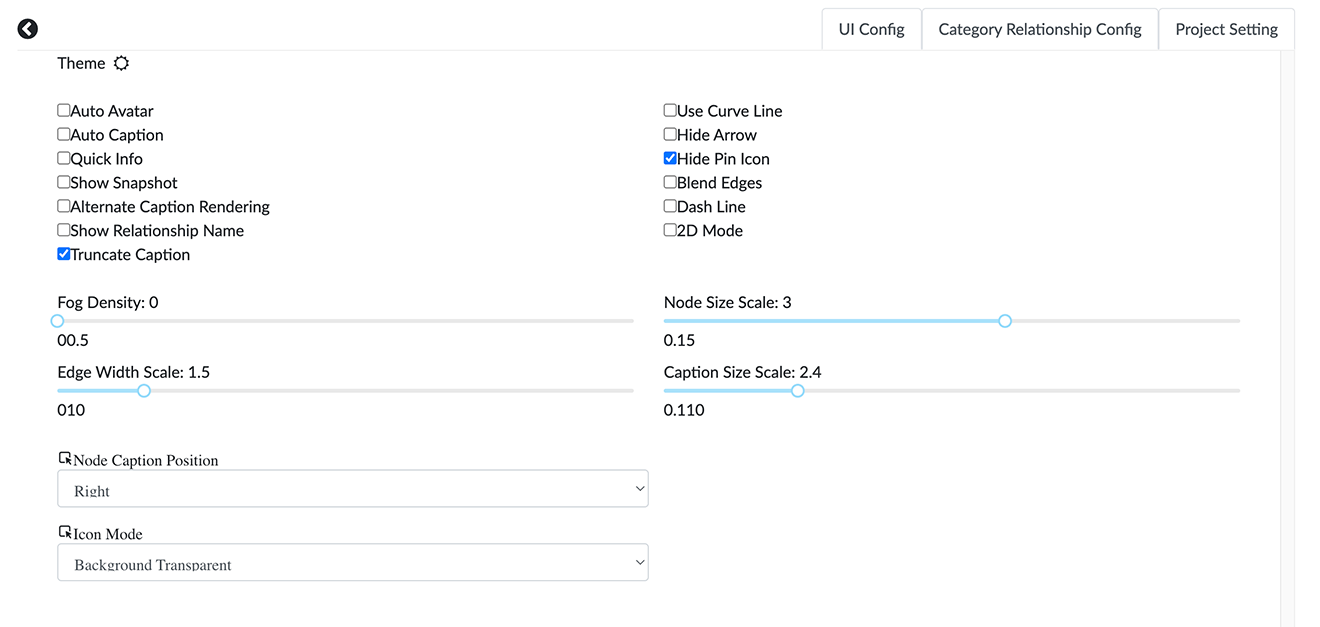Click the Caption Size Scale slider handle
The image size is (1320, 627).
click(797, 390)
